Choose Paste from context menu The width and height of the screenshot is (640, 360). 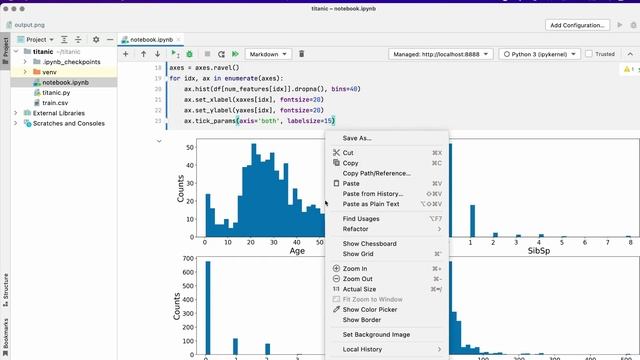point(387,183)
